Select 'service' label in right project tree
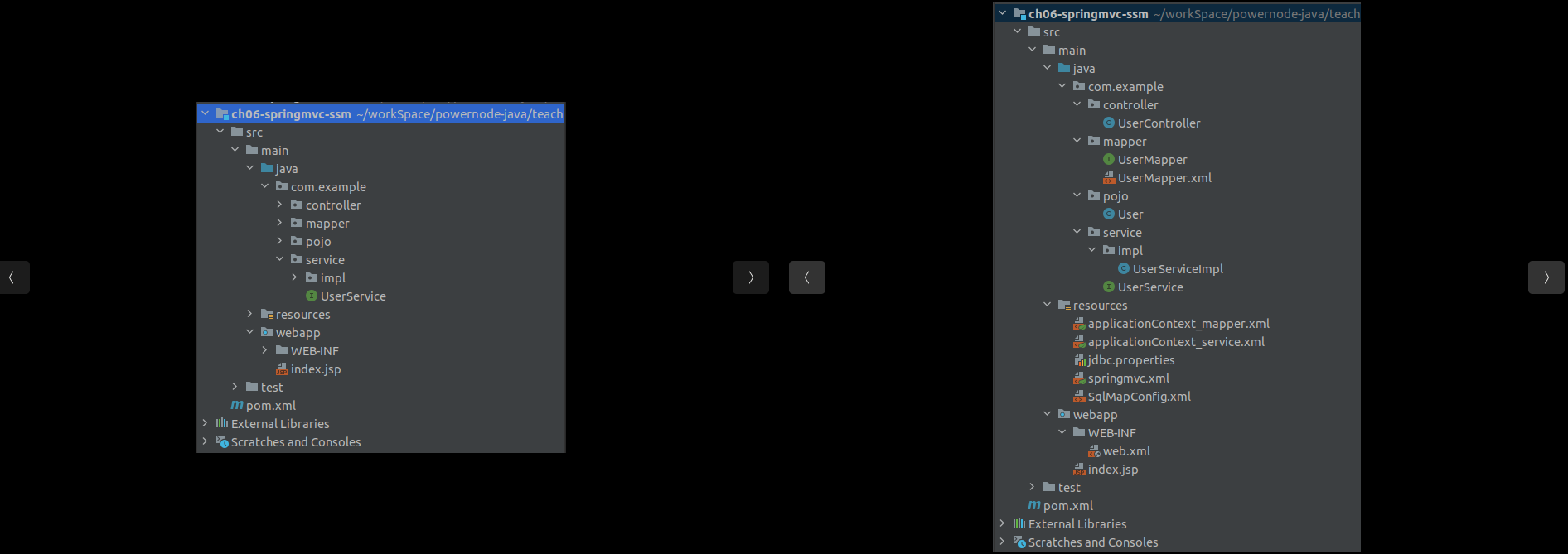1568x554 pixels. coord(1122,233)
